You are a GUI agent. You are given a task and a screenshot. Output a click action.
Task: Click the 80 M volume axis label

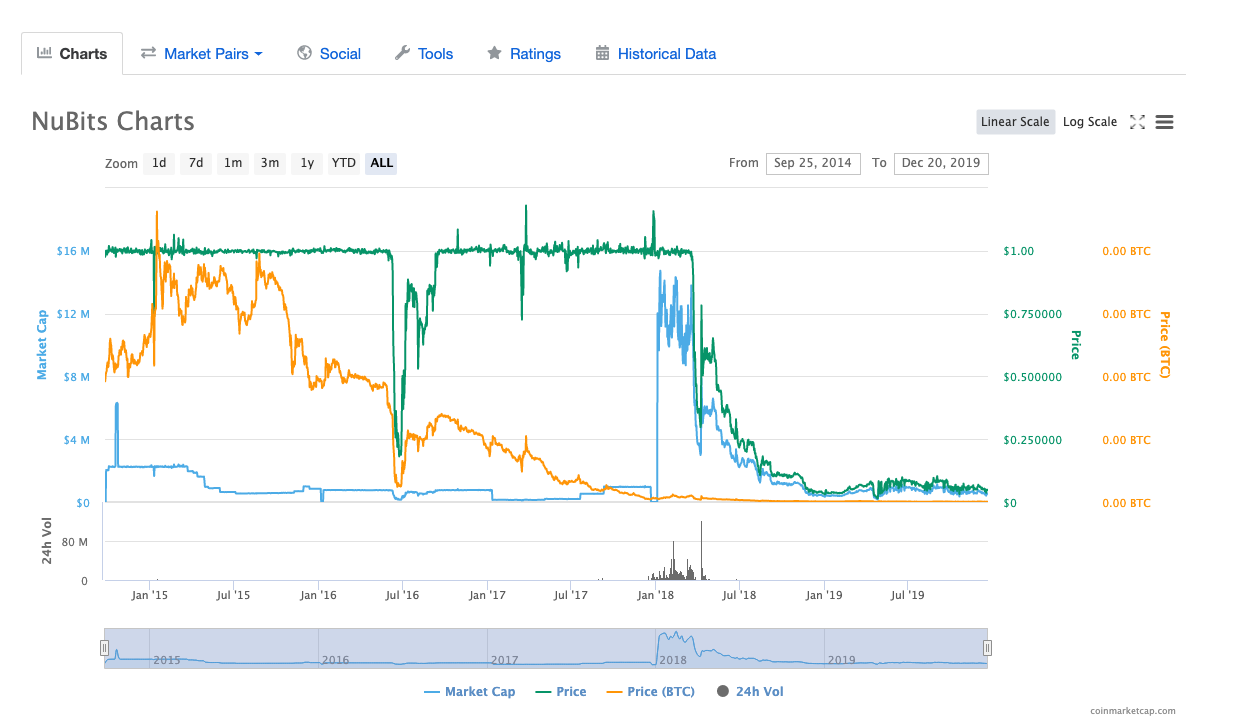76,542
